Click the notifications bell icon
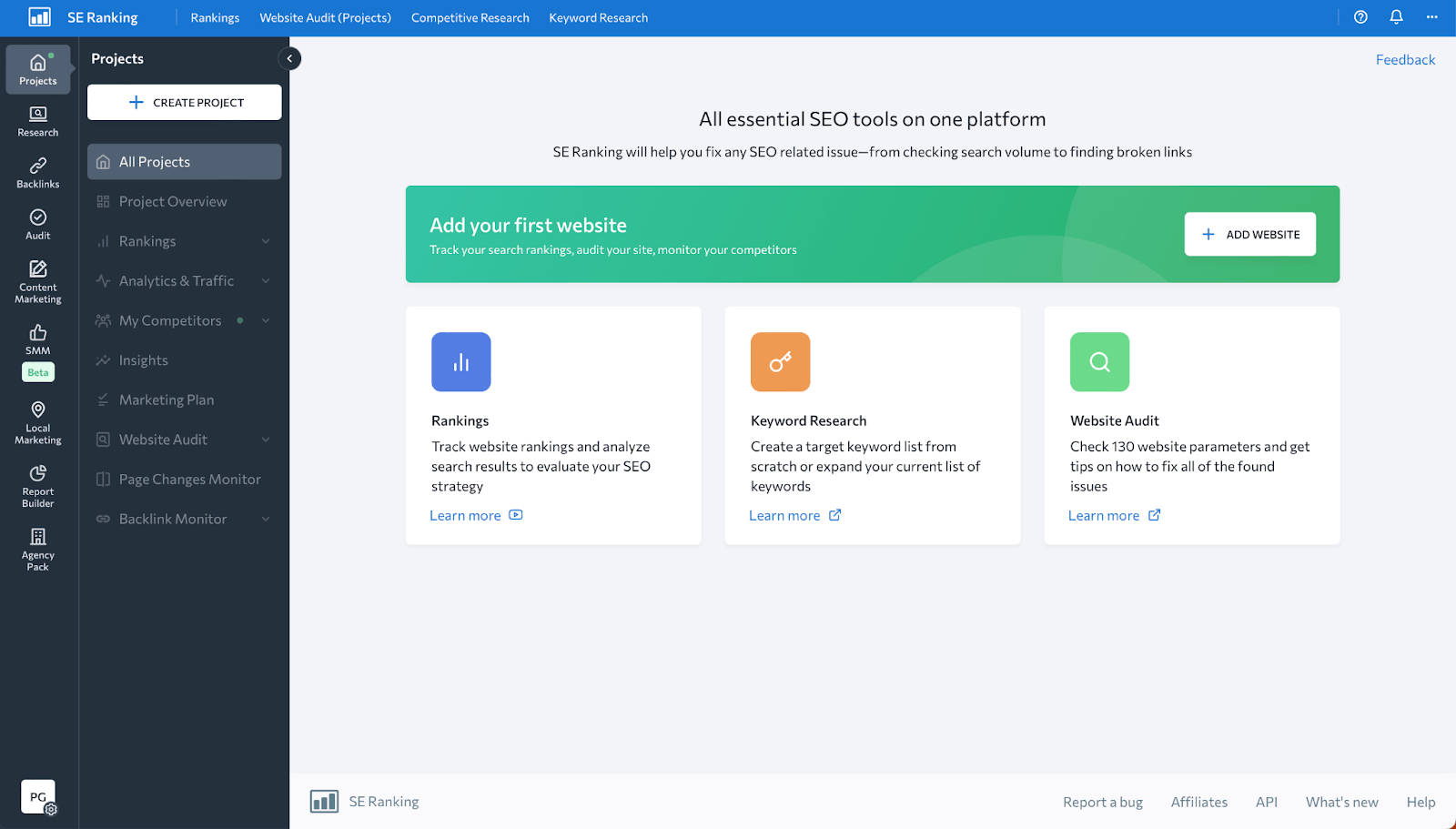 click(x=1396, y=17)
